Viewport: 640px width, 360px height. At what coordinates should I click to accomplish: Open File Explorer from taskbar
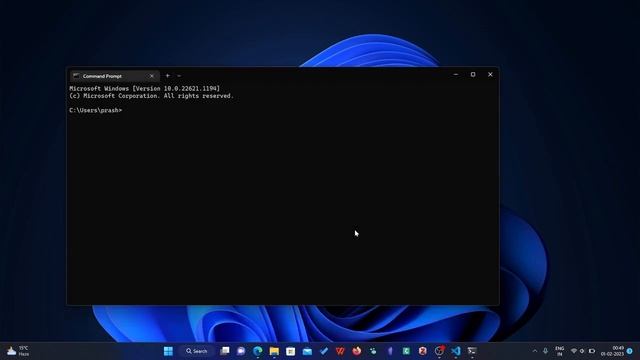274,351
